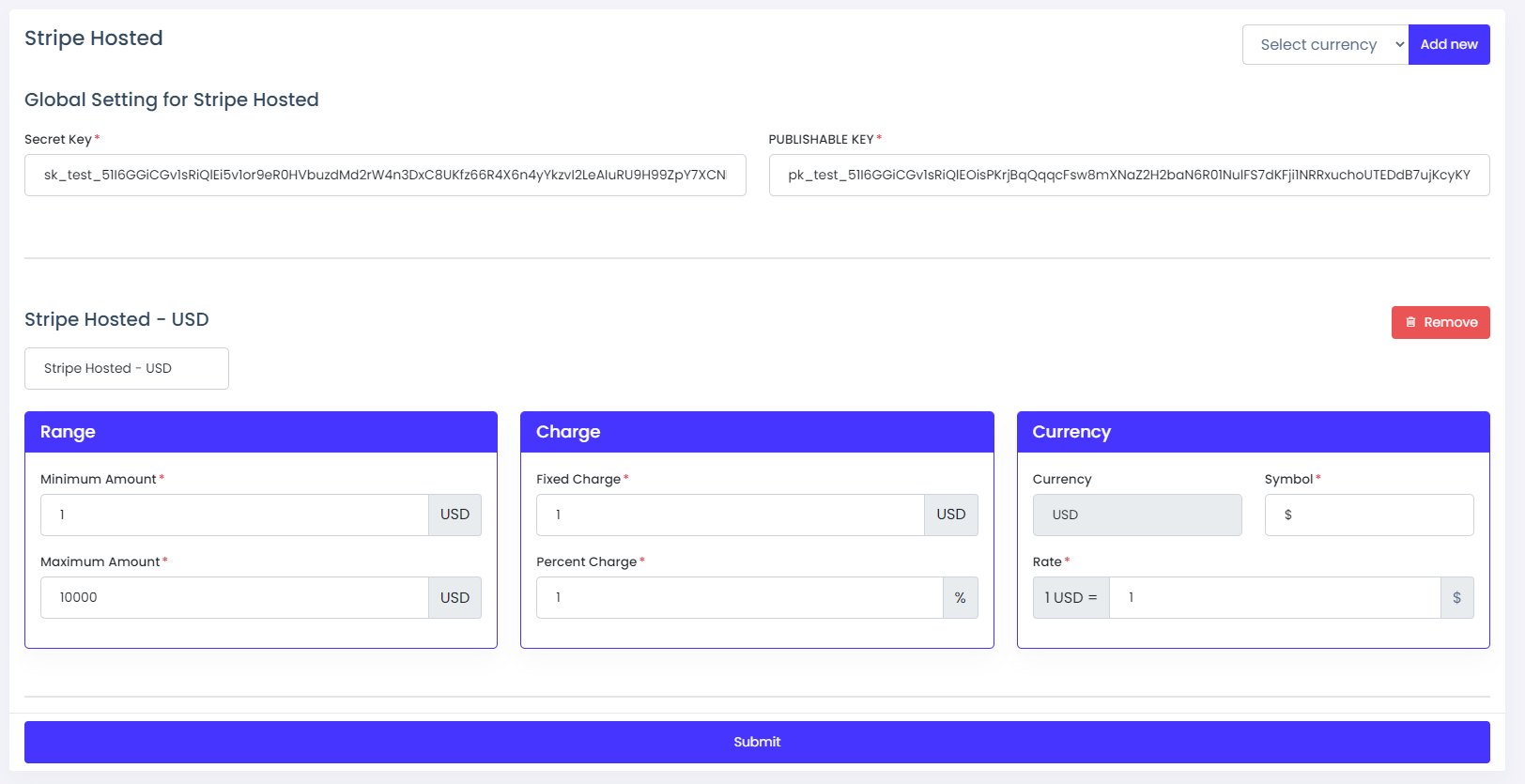The width and height of the screenshot is (1525, 784).
Task: Click the Maximum Amount input field
Action: click(x=235, y=597)
